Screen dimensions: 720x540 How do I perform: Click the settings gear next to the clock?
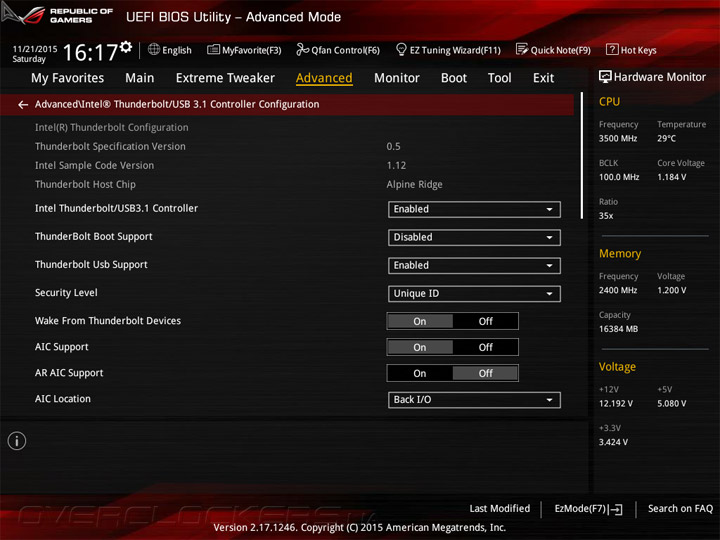click(126, 47)
